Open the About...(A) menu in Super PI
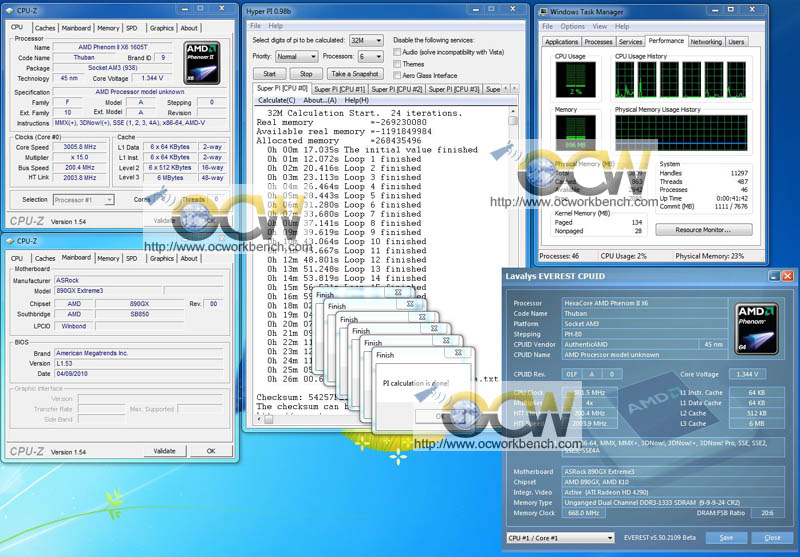Screen dimensions: 800x557 320,100
